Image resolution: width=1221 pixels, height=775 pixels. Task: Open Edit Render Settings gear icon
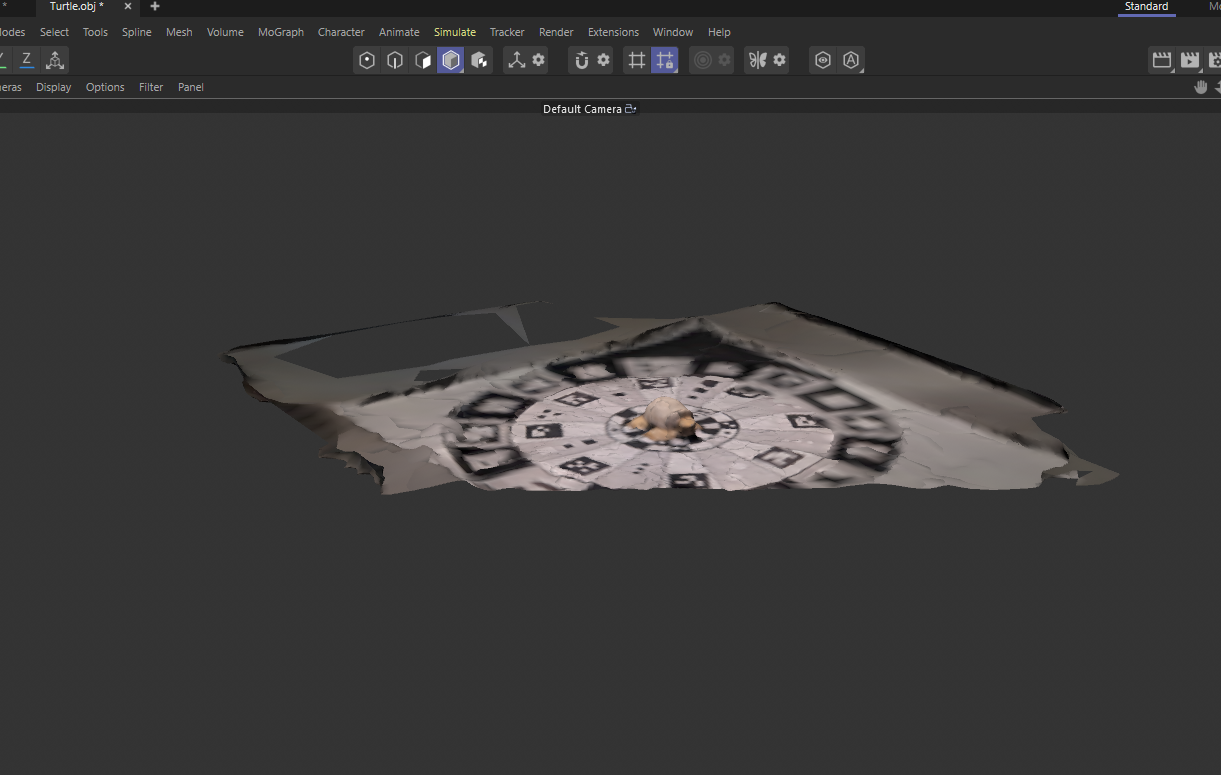[1215, 60]
